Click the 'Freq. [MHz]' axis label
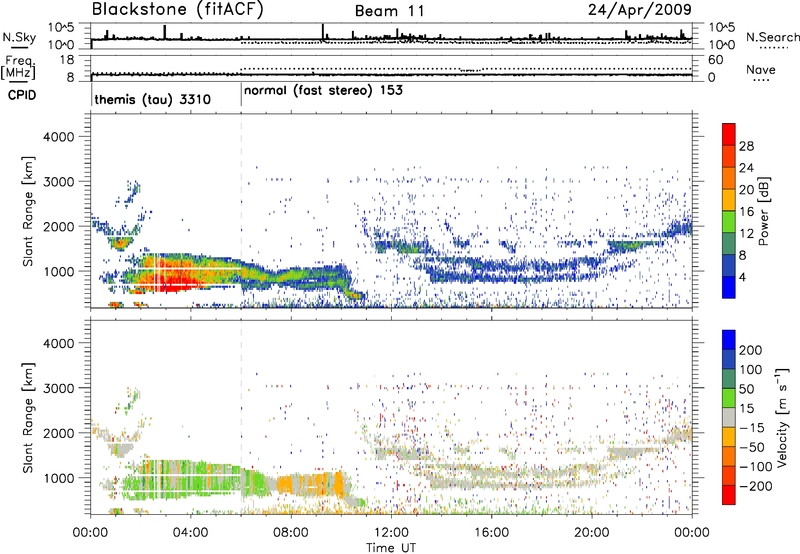This screenshot has width=800, height=554. point(18,67)
